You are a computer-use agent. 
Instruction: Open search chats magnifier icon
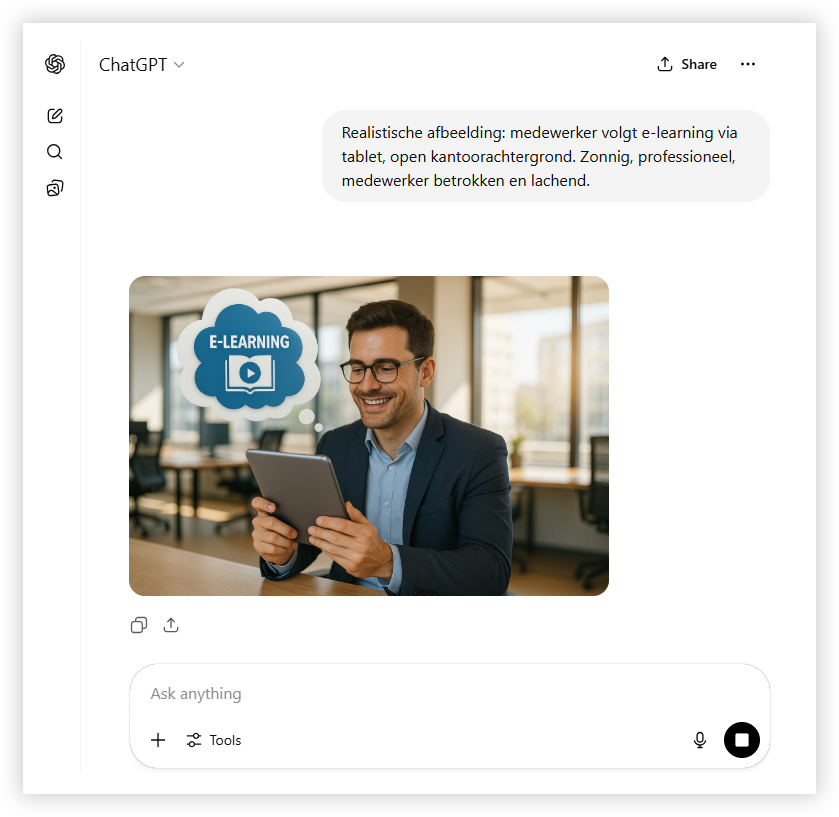pyautogui.click(x=55, y=152)
